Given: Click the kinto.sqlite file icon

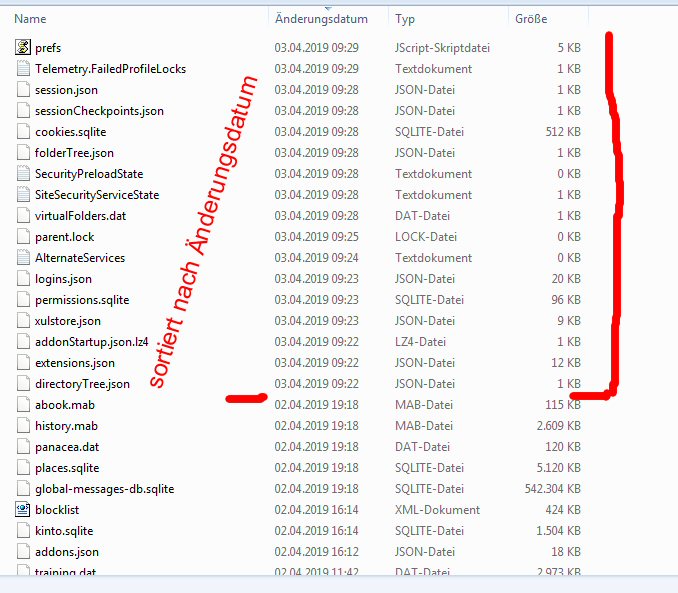Looking at the screenshot, I should click(x=23, y=530).
